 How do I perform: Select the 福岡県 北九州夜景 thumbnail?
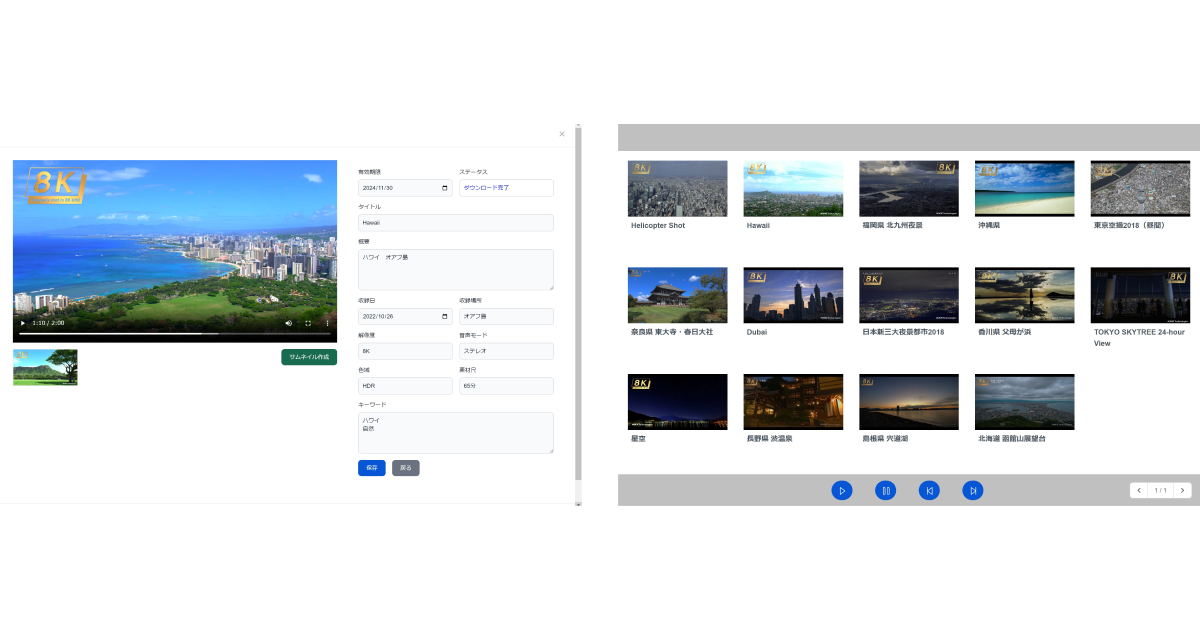(909, 189)
